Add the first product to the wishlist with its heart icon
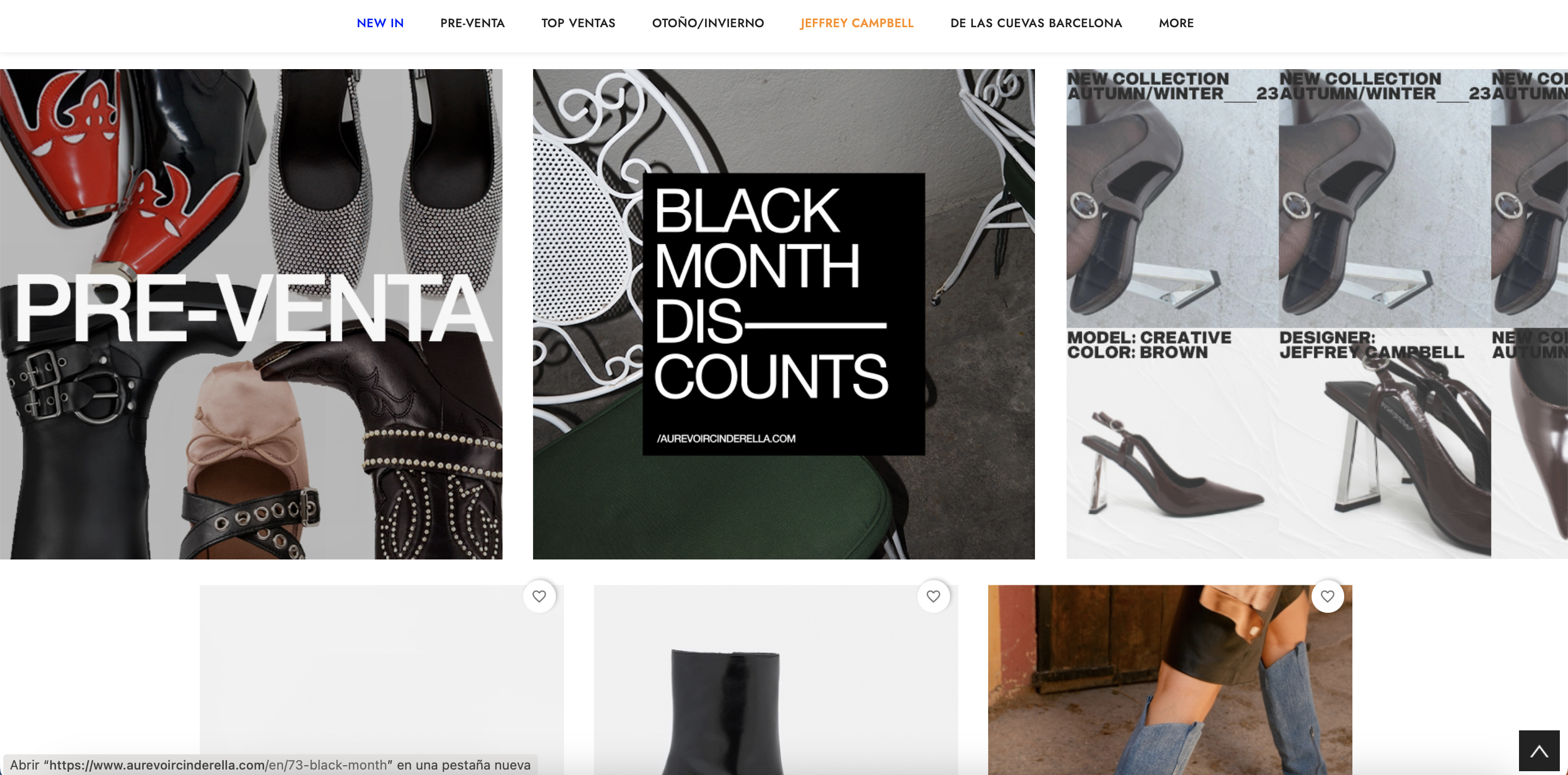This screenshot has width=1568, height=775. (x=538, y=596)
